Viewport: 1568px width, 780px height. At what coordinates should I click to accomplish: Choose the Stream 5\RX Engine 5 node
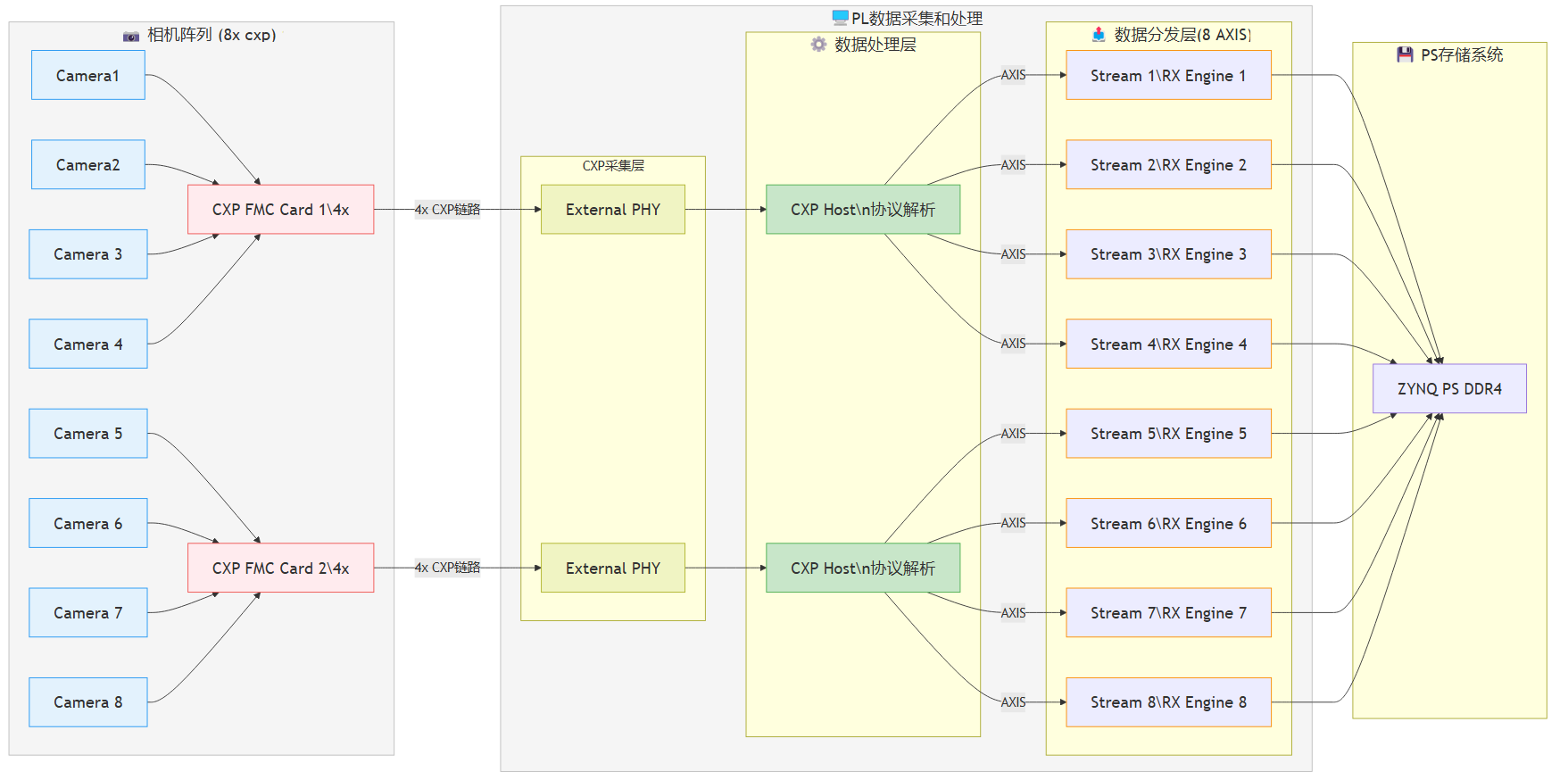(x=1168, y=434)
